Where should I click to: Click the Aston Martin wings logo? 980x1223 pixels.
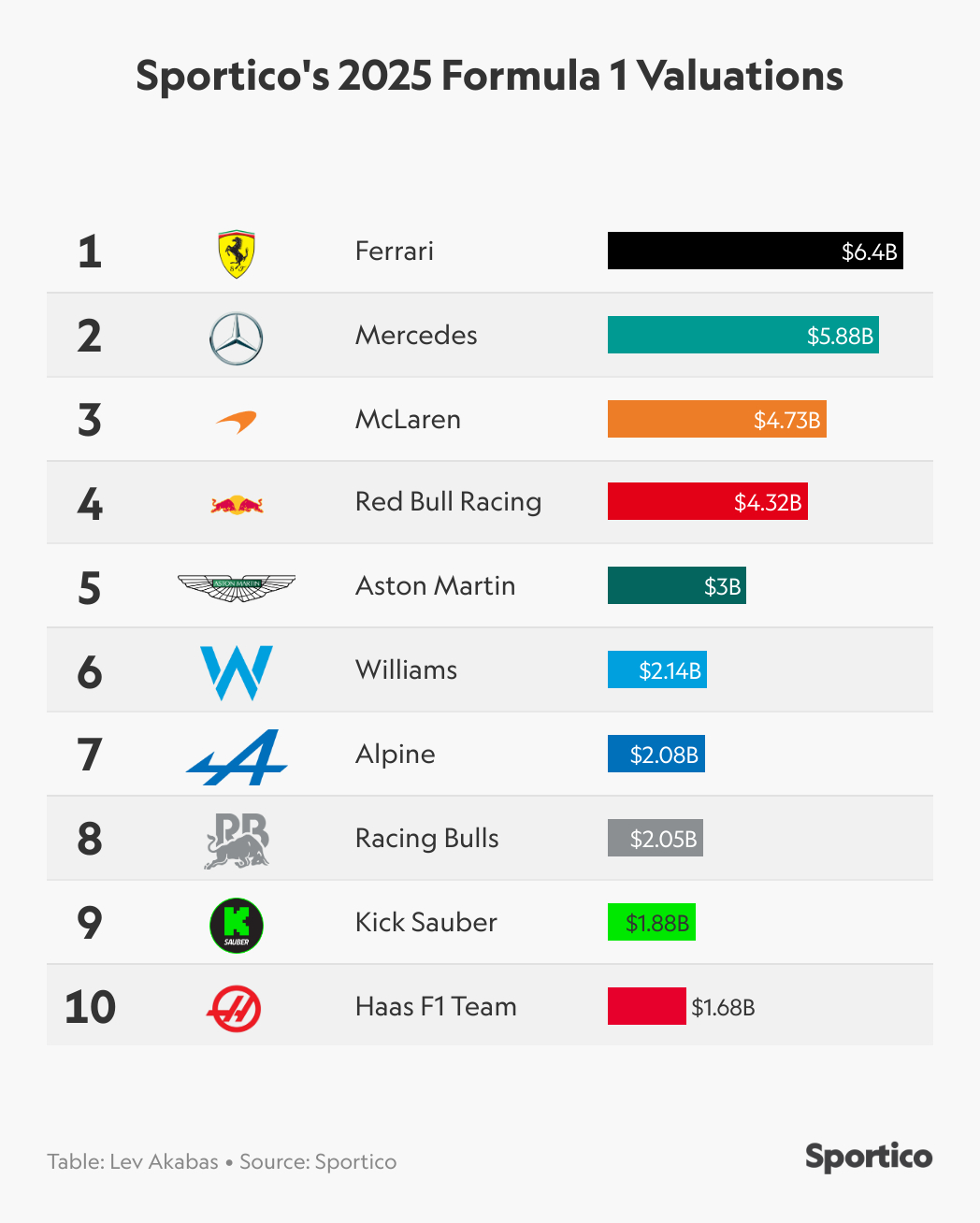pos(237,587)
